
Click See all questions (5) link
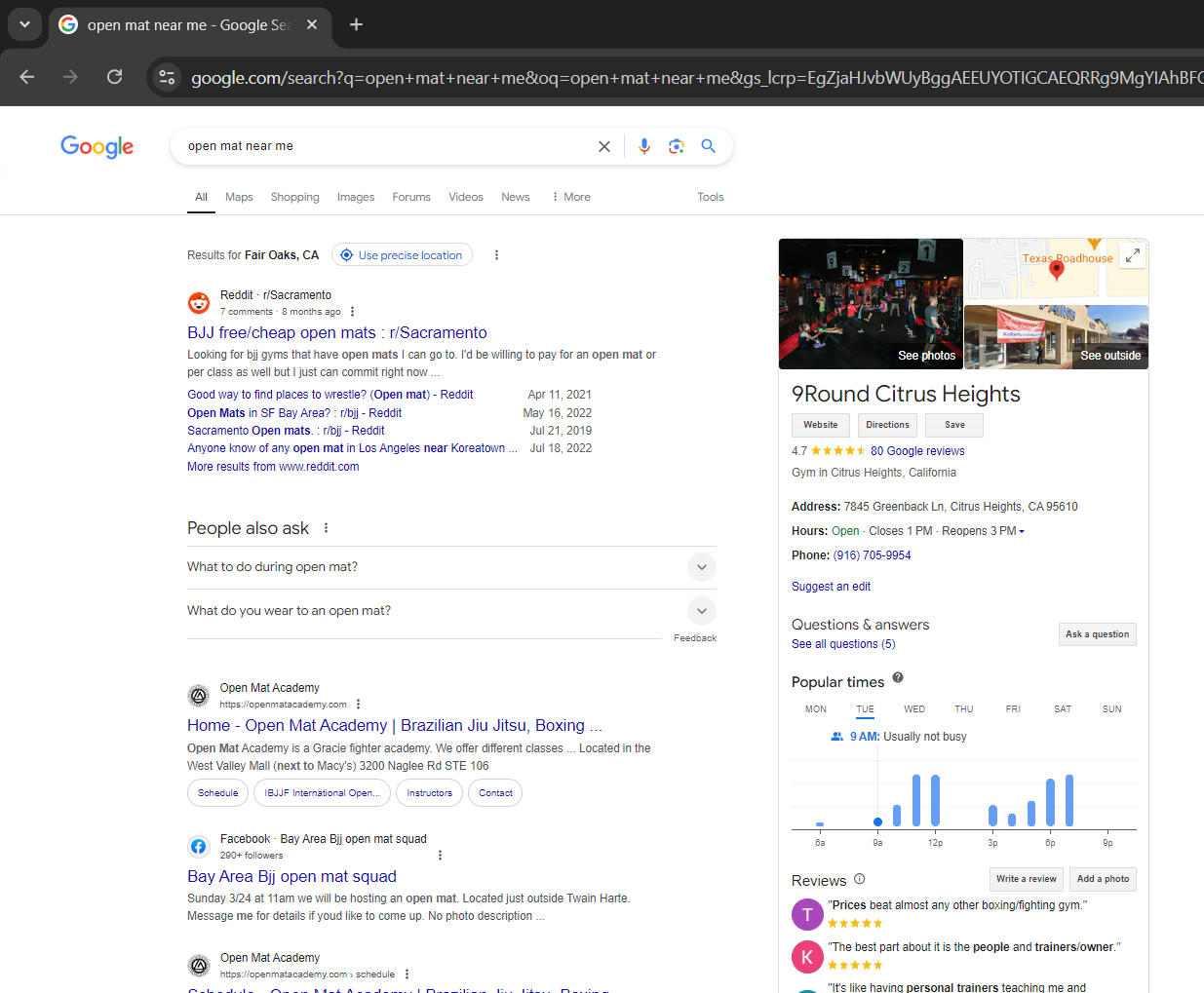843,644
